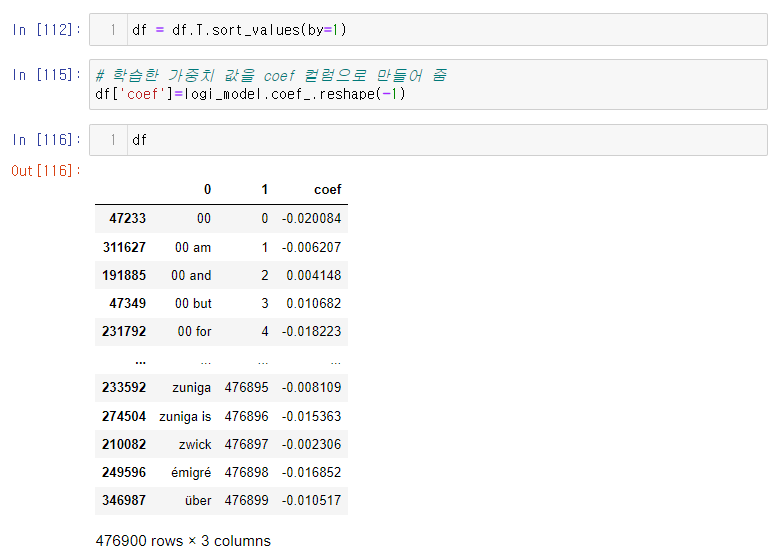Click coef value 0.004148
The width and height of the screenshot is (772, 556).
point(314,275)
